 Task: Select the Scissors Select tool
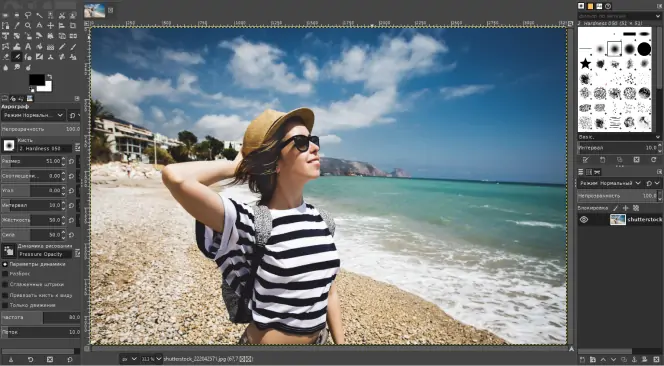pos(62,15)
